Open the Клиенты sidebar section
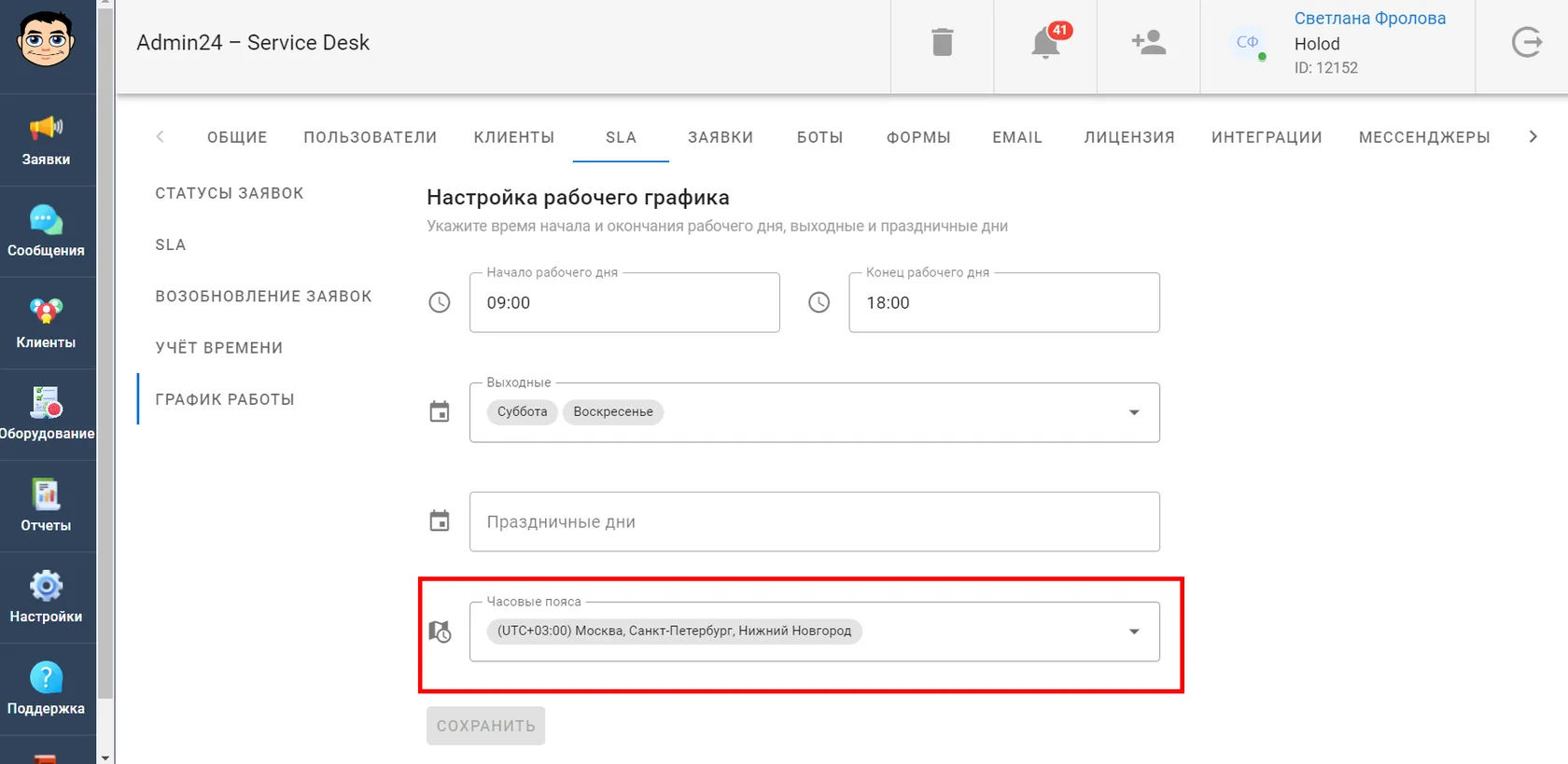Viewport: 1568px width, 764px height. tap(46, 323)
